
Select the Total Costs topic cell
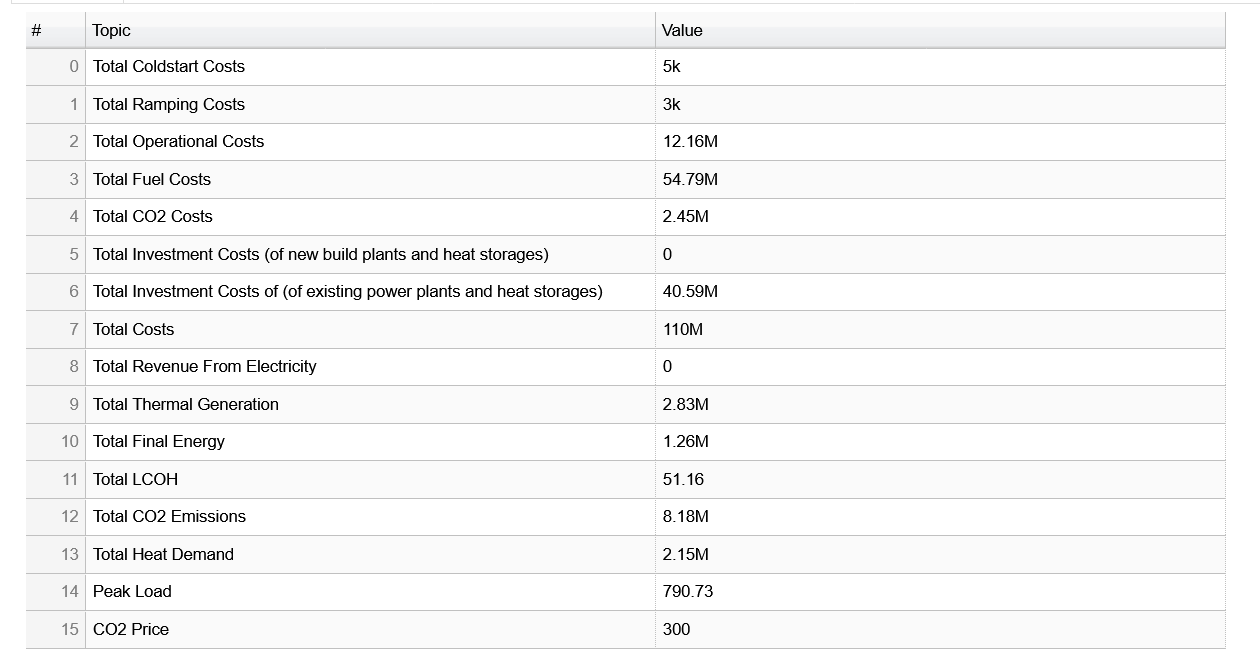(370, 329)
